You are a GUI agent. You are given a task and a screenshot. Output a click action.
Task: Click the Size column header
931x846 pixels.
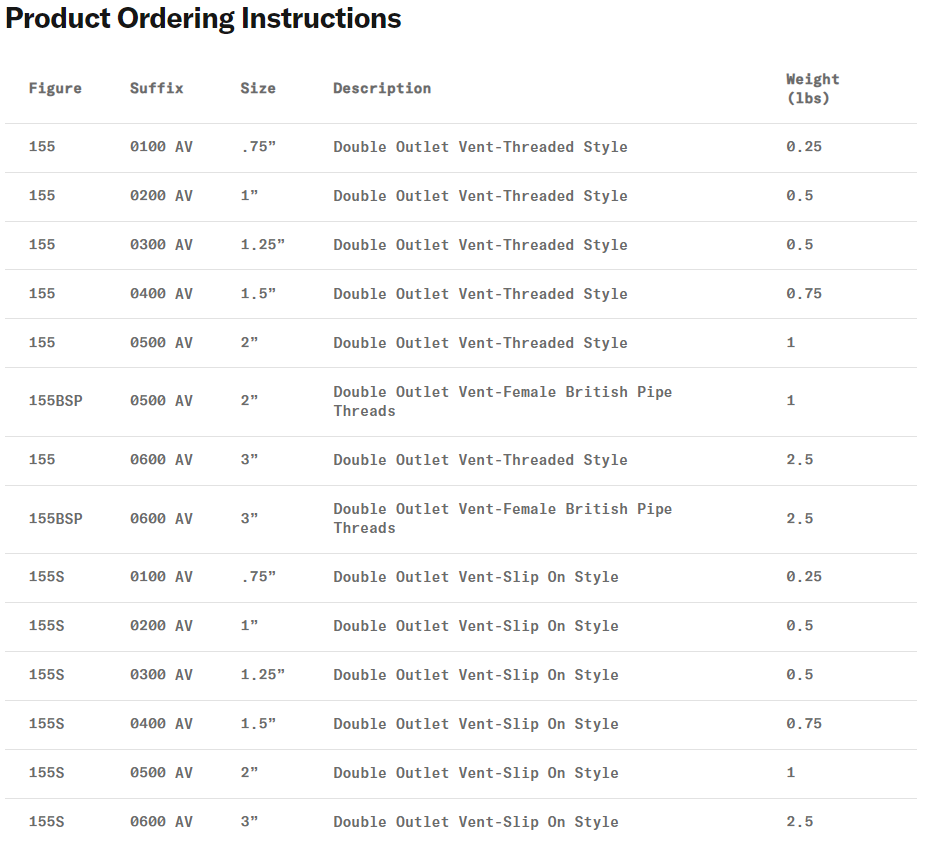pos(257,88)
